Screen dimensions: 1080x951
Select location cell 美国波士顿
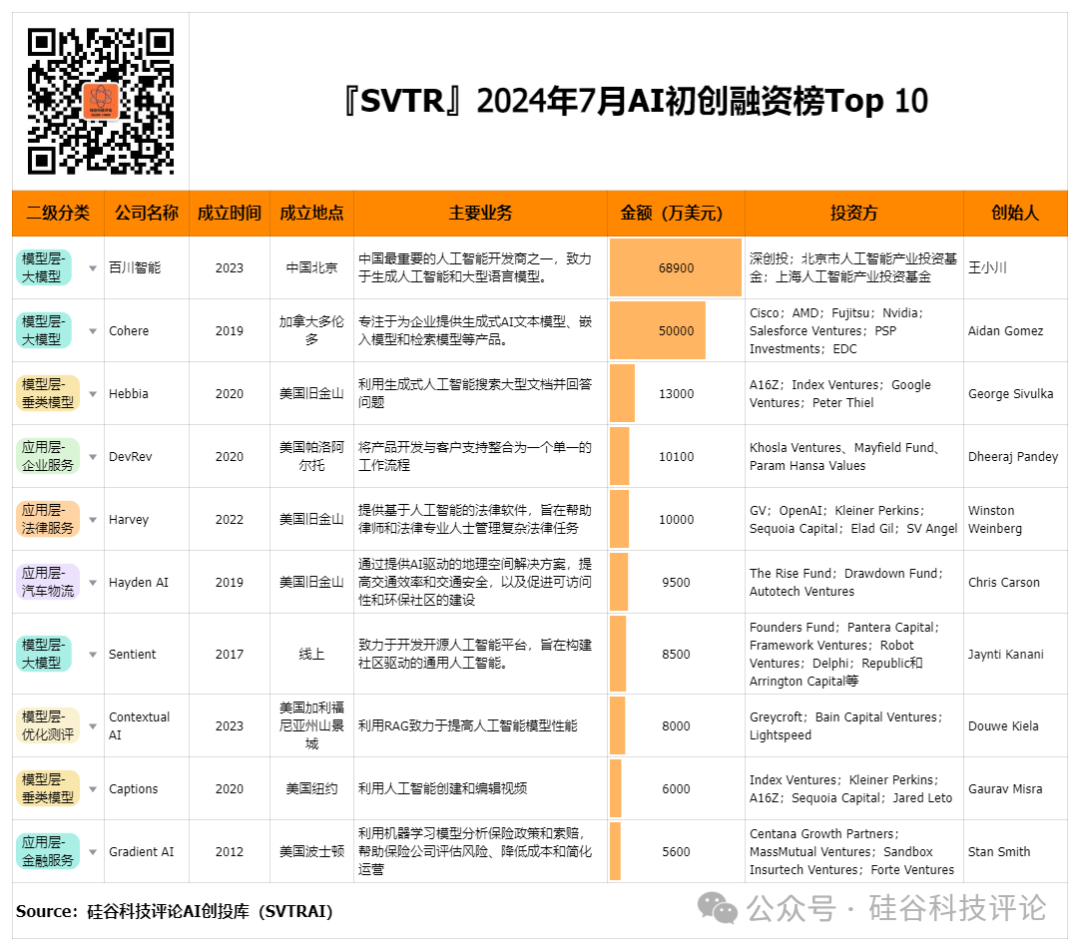pyautogui.click(x=311, y=852)
